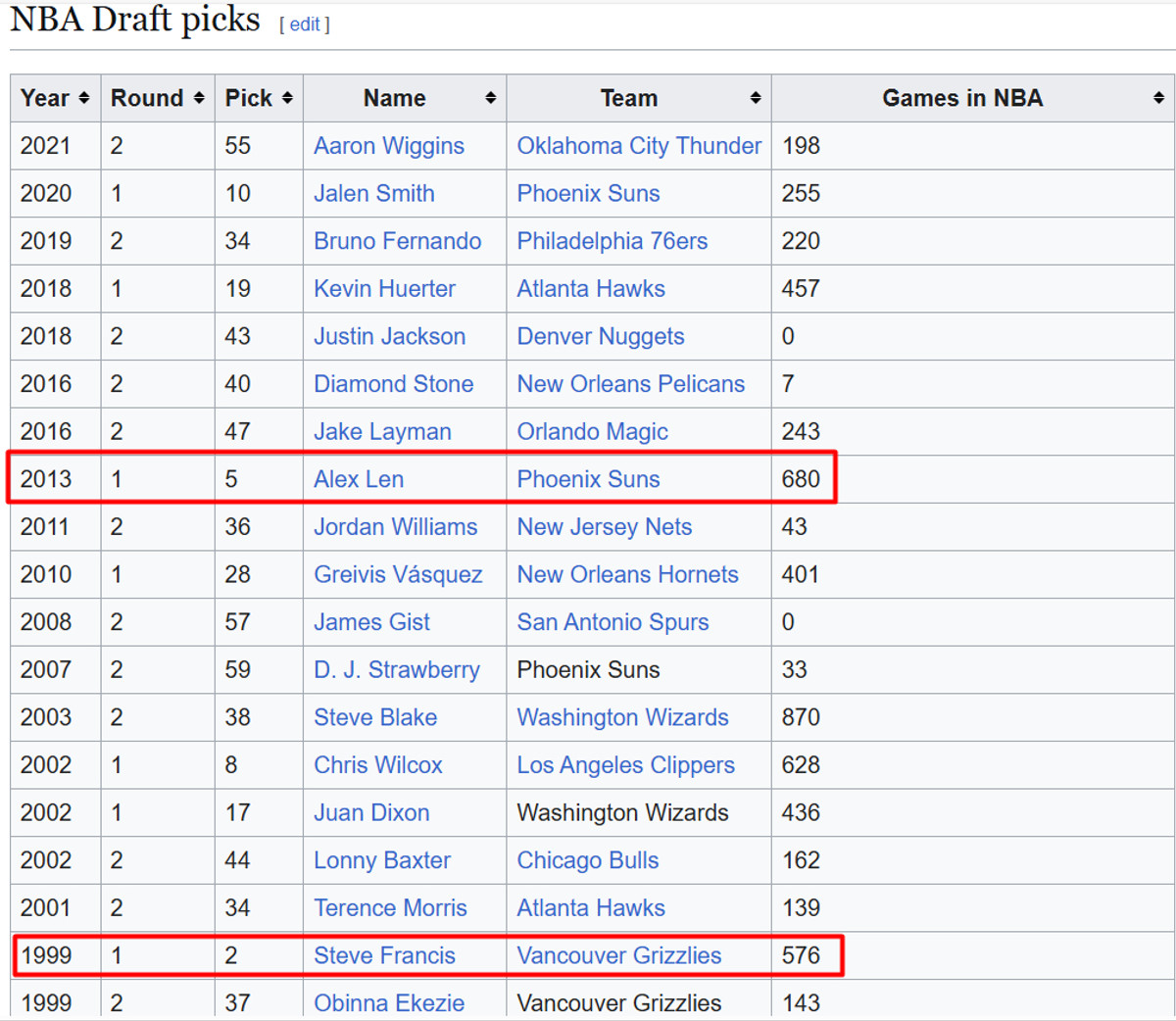Sort table by Year column arrows
Image resolution: width=1176 pixels, height=1021 pixels.
click(x=84, y=98)
